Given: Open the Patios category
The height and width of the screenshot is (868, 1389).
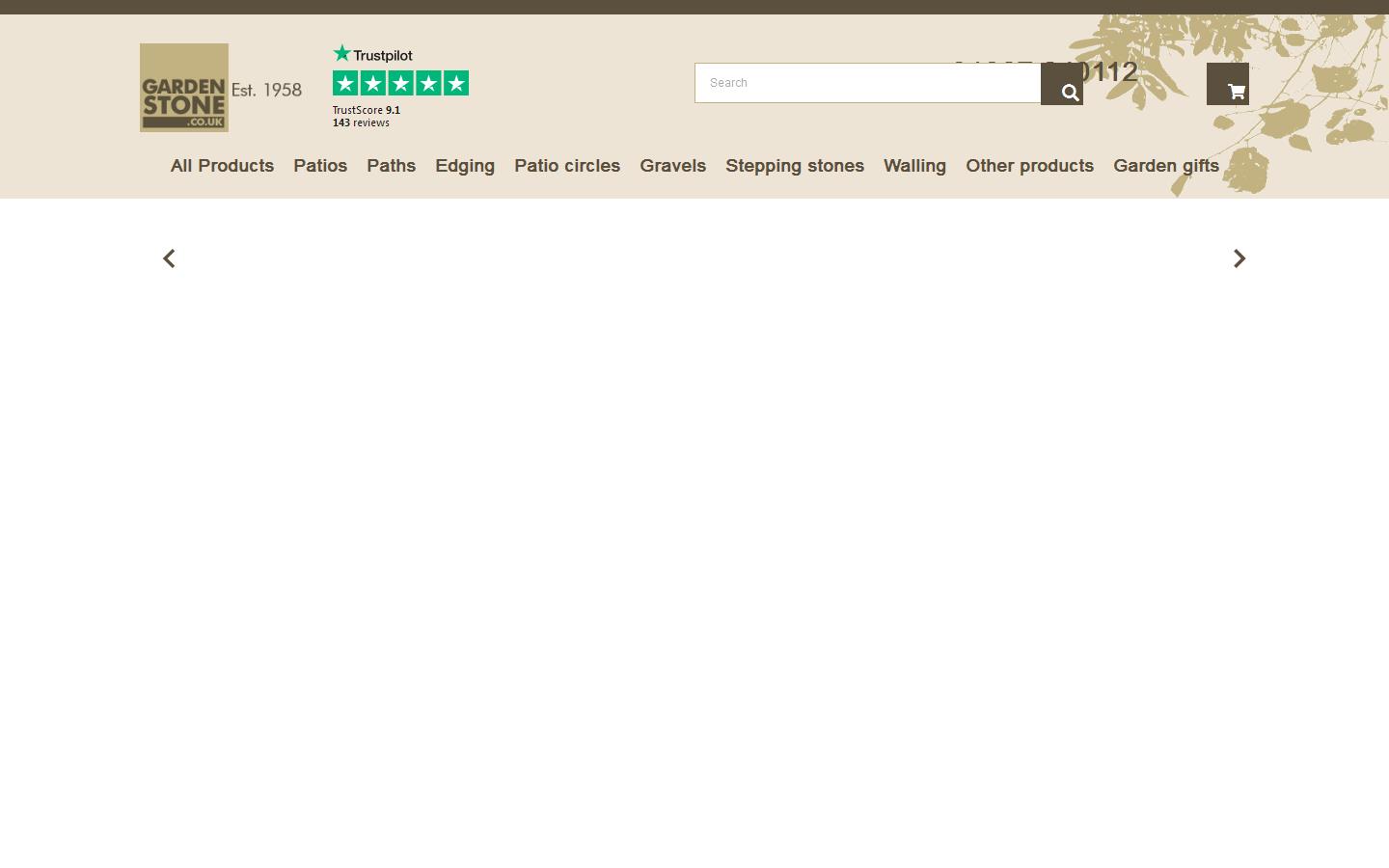Looking at the screenshot, I should (x=320, y=166).
